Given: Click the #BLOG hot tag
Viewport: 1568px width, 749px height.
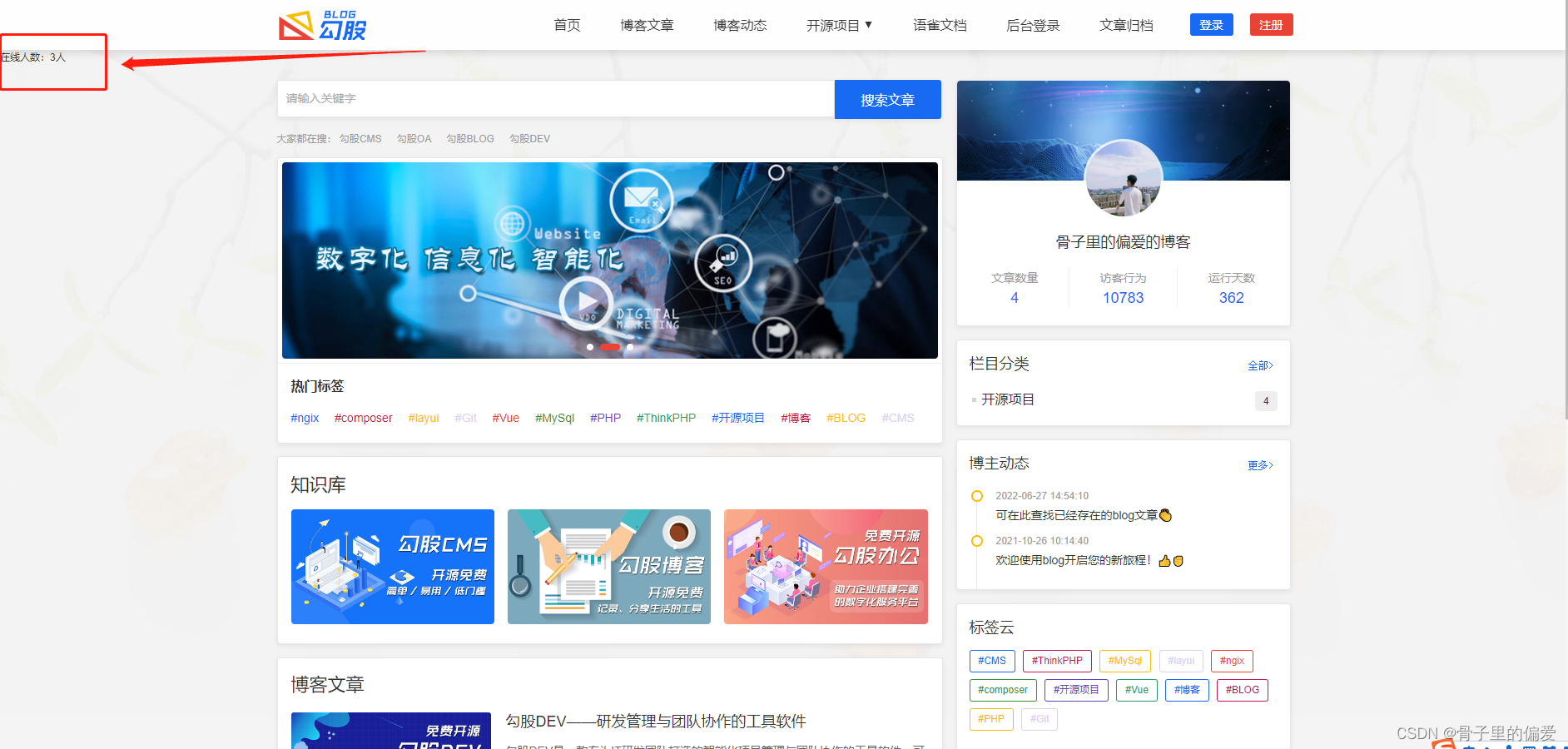Looking at the screenshot, I should click(x=846, y=418).
